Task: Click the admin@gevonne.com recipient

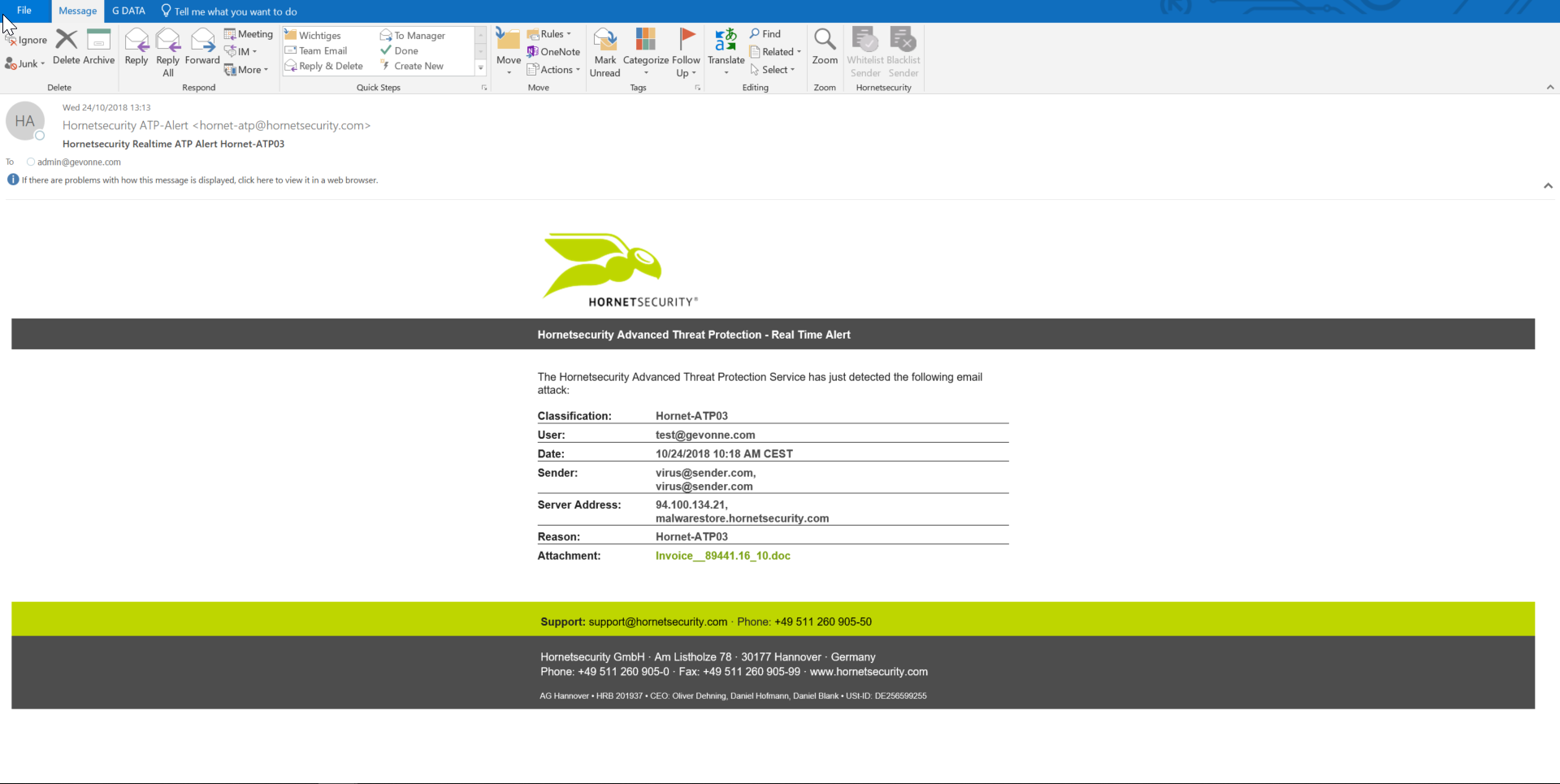Action: click(x=79, y=162)
